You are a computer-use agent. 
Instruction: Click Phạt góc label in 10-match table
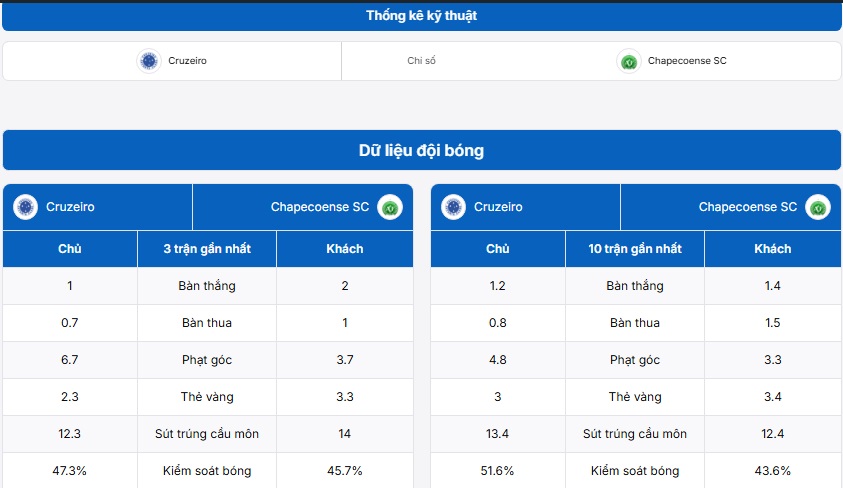[635, 360]
